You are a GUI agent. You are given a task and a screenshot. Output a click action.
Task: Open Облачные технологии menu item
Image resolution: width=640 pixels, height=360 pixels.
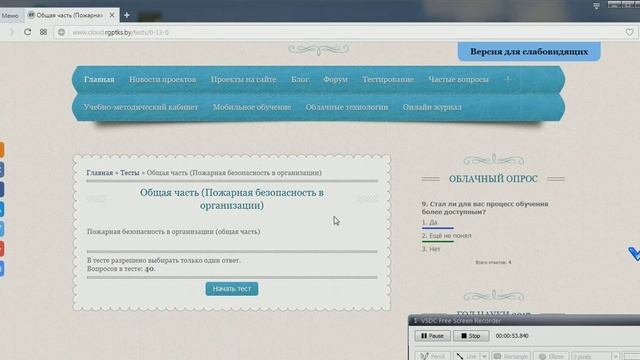[347, 107]
